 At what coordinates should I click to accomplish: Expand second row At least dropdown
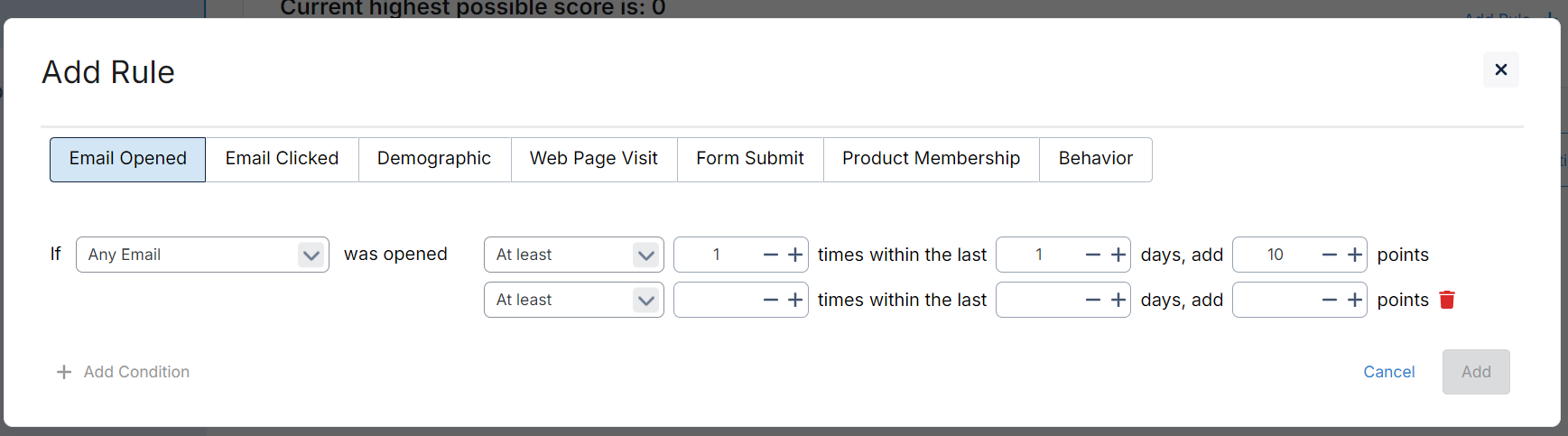(x=574, y=300)
